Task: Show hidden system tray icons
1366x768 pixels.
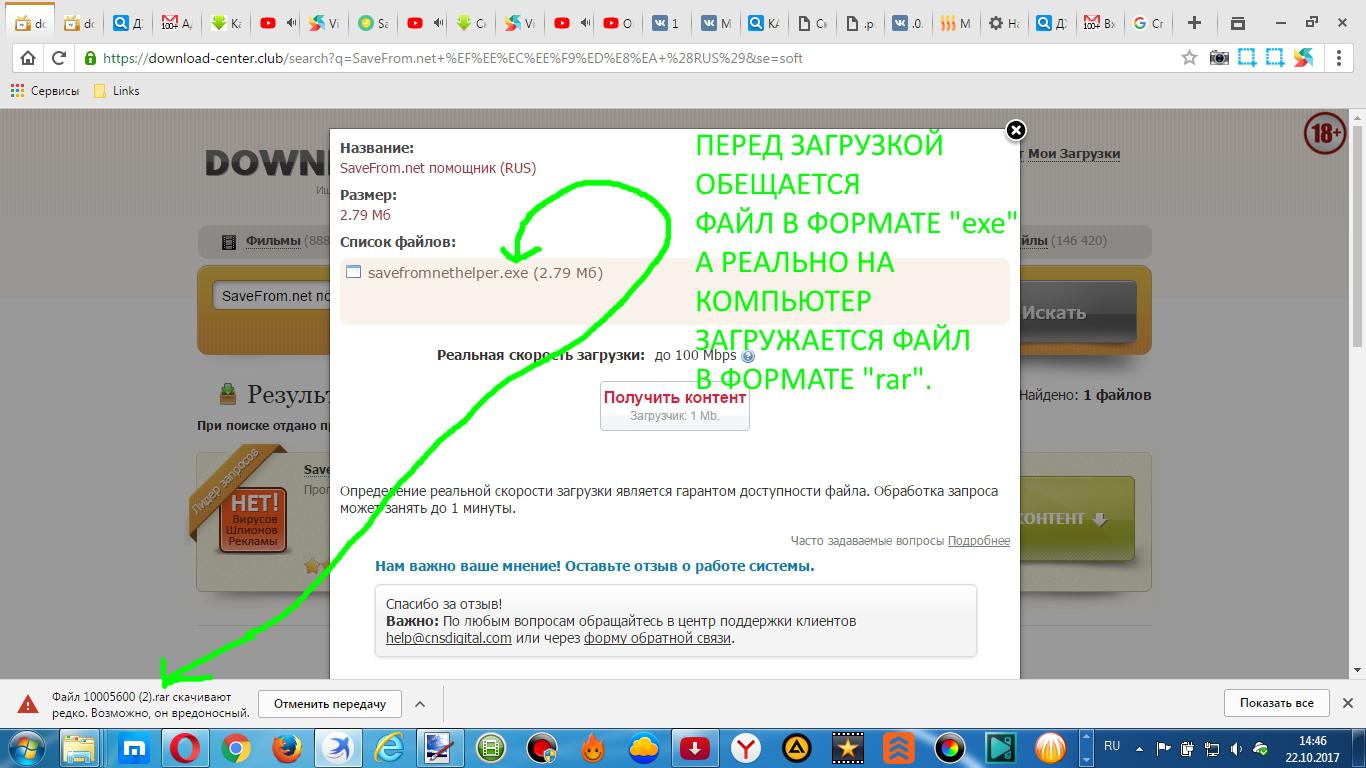Action: click(1139, 748)
